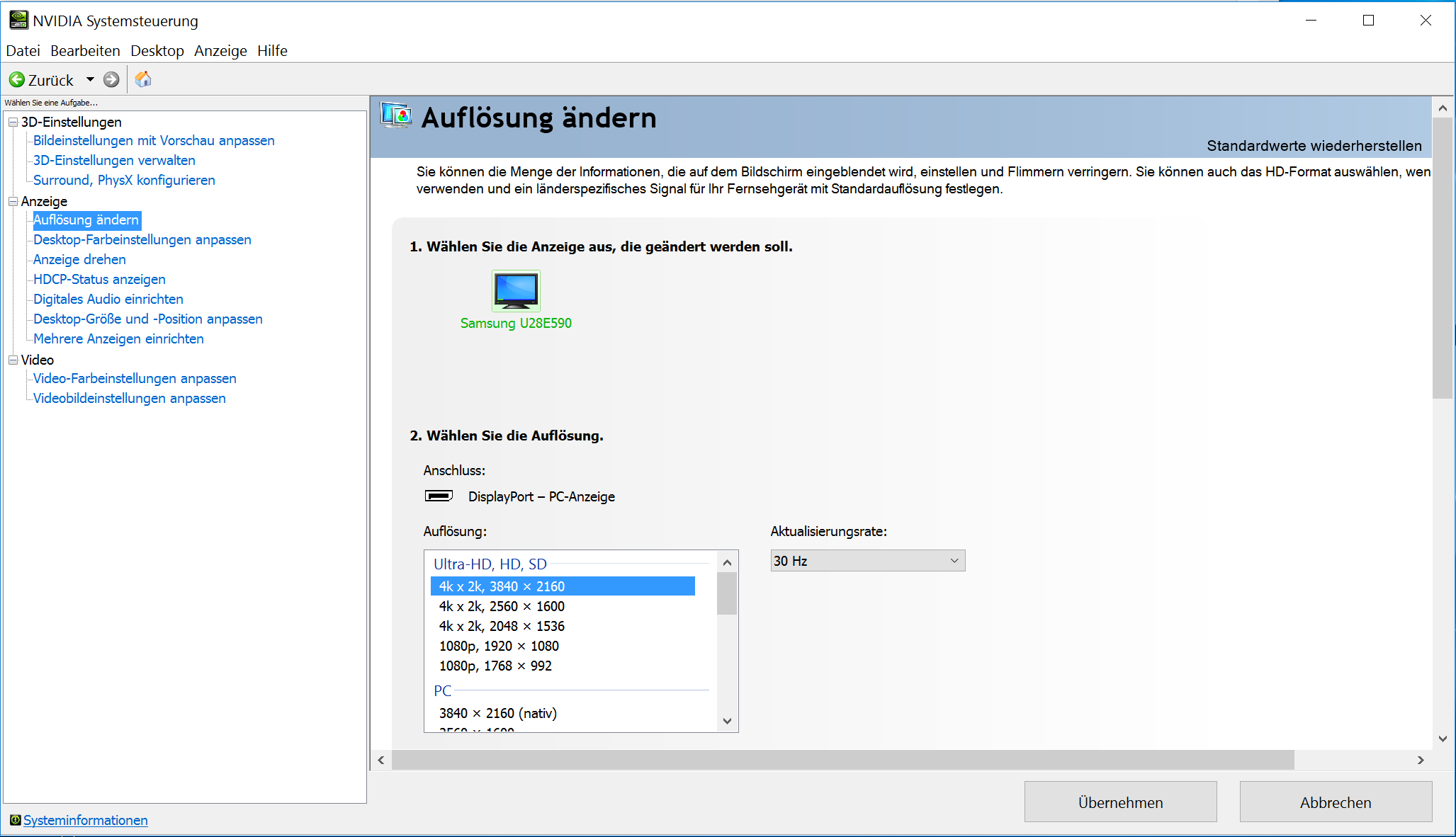Collapse the Anzeige tree node

(13, 201)
